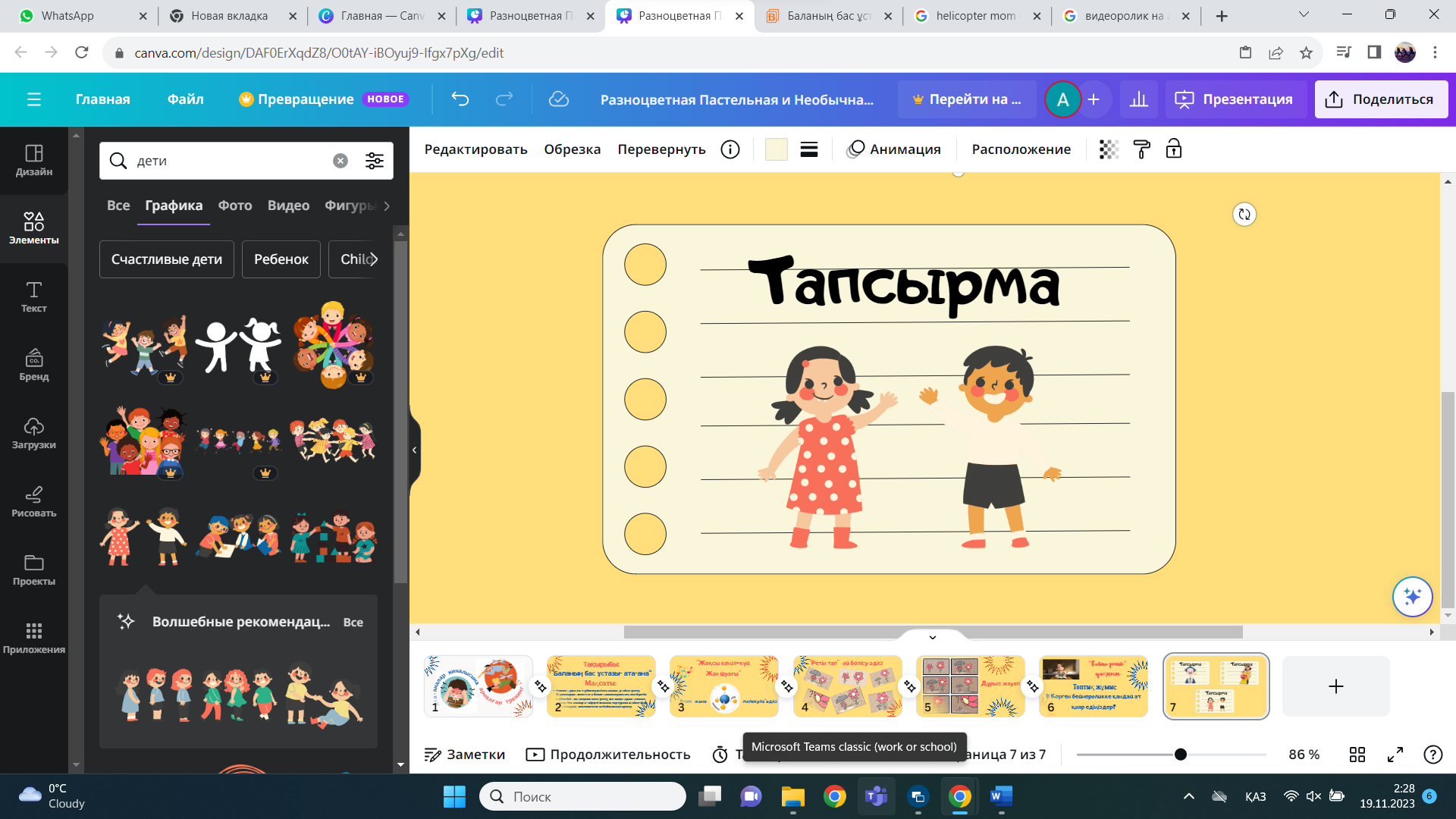Screen dimensions: 1456x819
Task: Open the Text tool in sidebar
Action: (33, 297)
